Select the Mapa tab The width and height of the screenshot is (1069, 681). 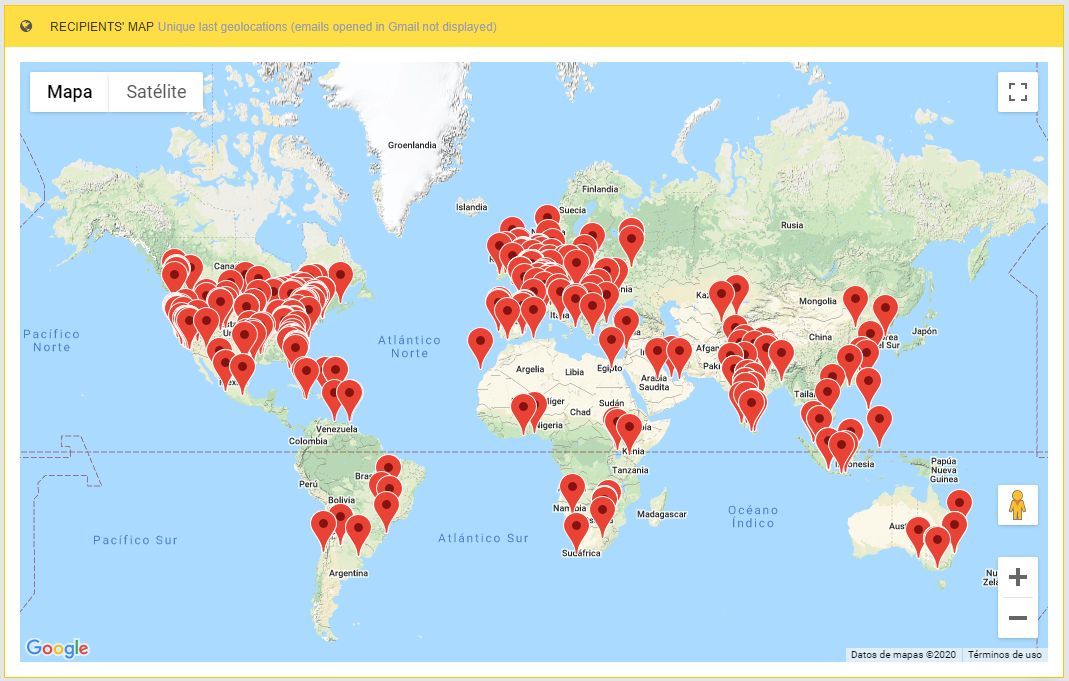[68, 91]
